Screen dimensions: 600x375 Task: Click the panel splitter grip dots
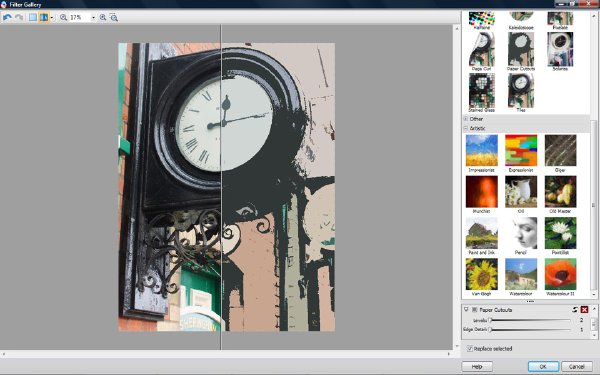tap(530, 302)
